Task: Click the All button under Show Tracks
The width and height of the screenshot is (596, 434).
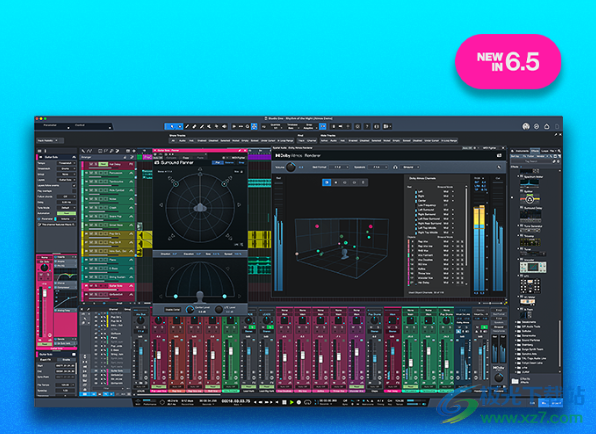Action: pos(173,141)
